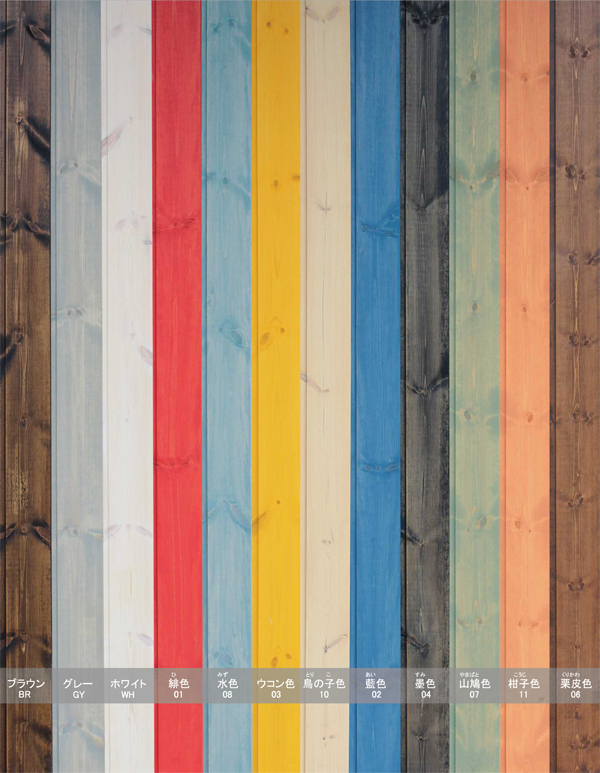Click the 山鳩色 07 label
The width and height of the screenshot is (600, 773).
coord(474,687)
